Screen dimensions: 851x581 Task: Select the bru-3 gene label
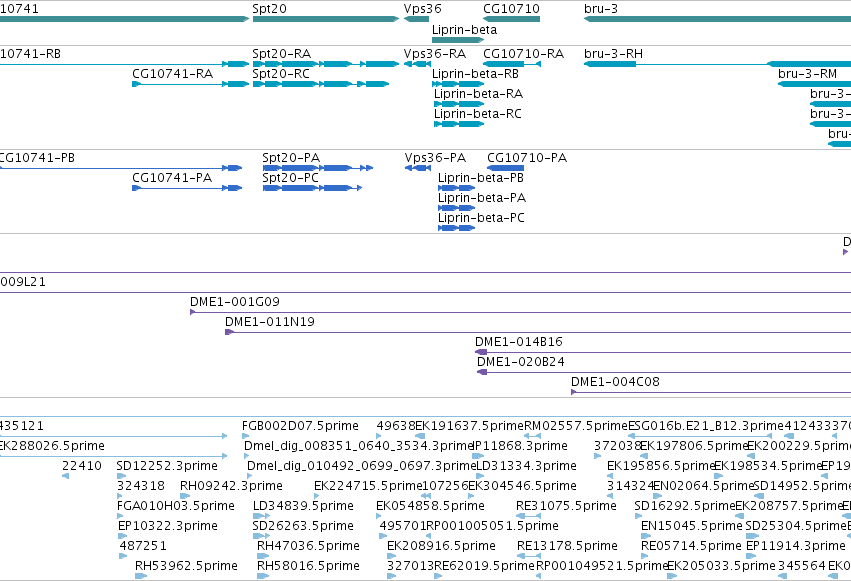pos(601,9)
